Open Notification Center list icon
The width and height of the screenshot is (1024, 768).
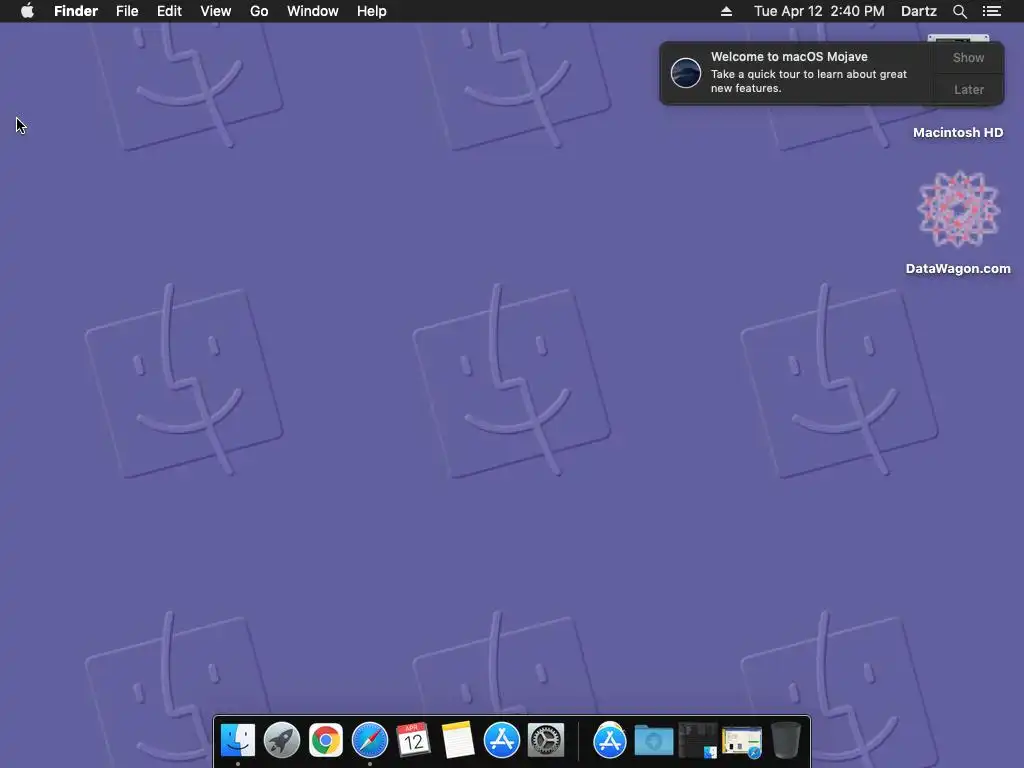(991, 11)
